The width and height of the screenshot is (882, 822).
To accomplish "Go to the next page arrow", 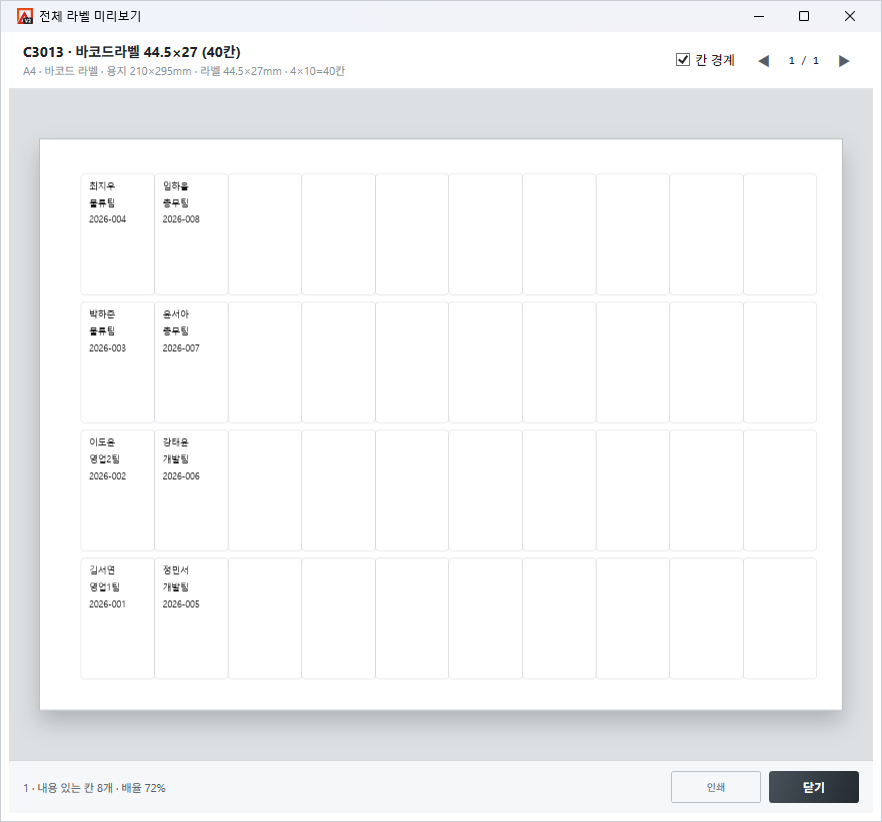I will click(x=844, y=61).
